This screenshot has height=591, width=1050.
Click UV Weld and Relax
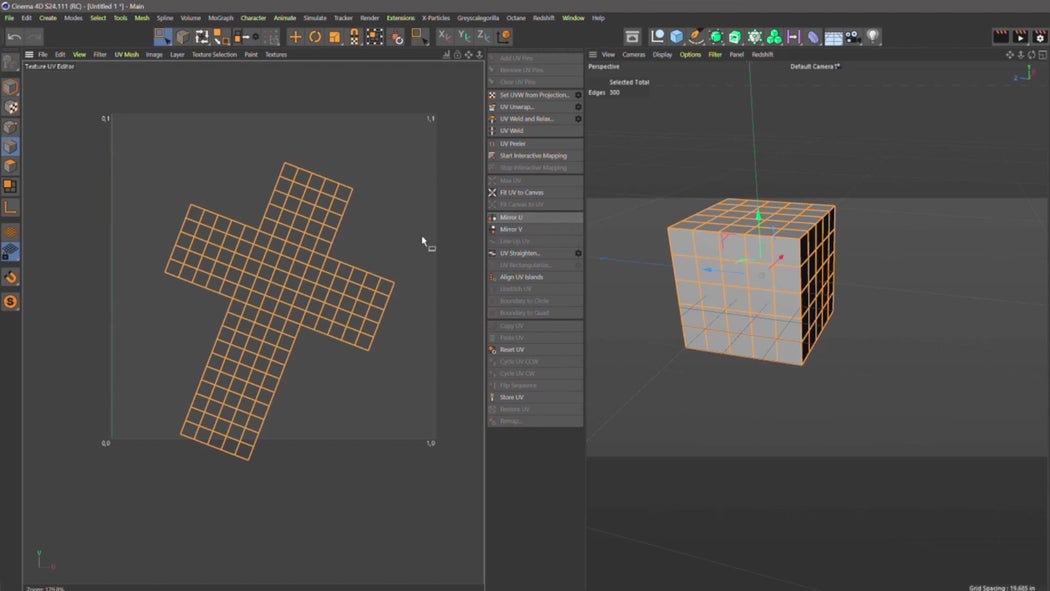(x=528, y=118)
